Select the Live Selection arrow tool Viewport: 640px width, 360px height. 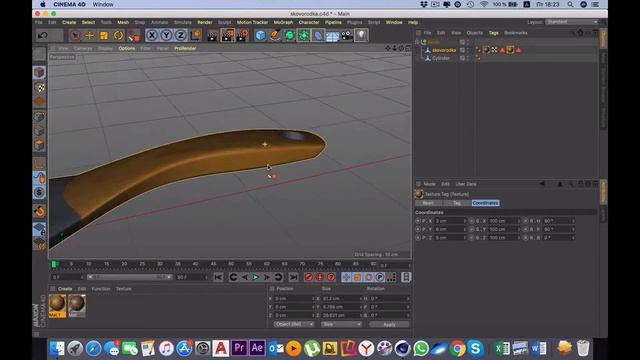tap(75, 36)
